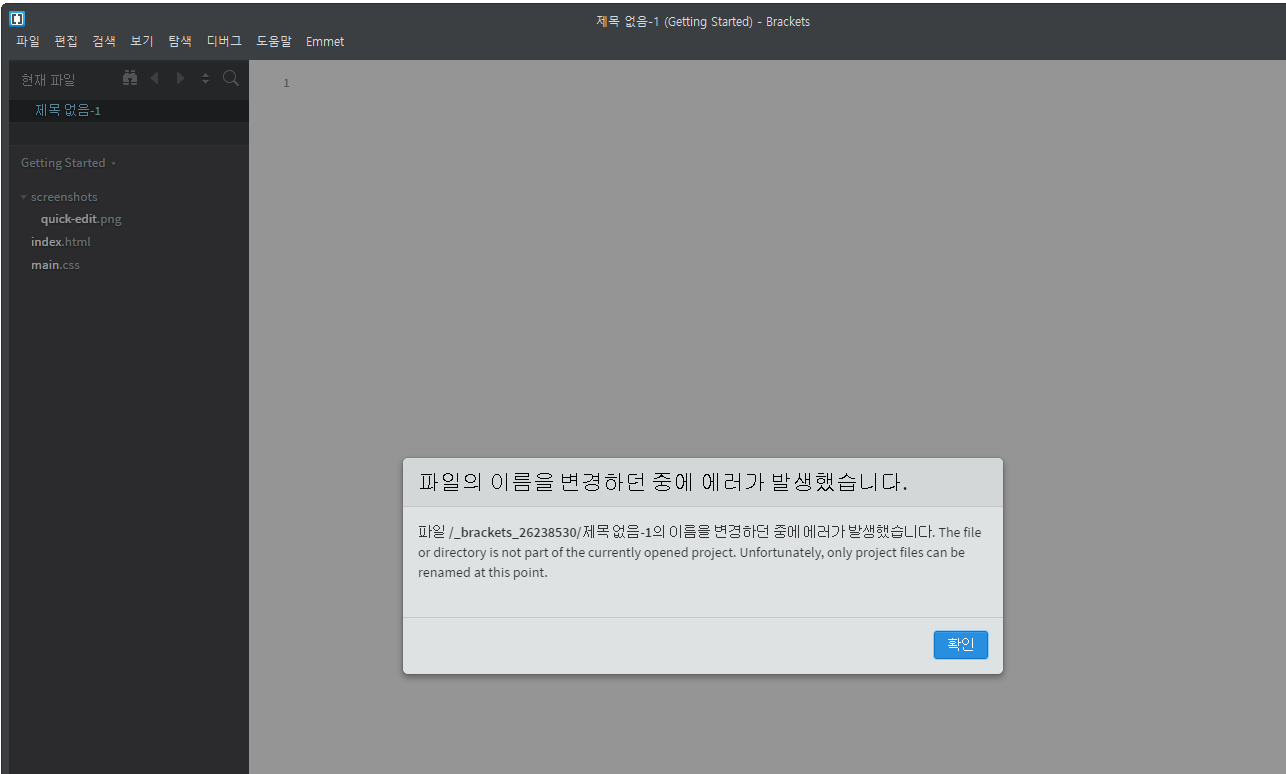Open the 검색 menu

(x=103, y=41)
